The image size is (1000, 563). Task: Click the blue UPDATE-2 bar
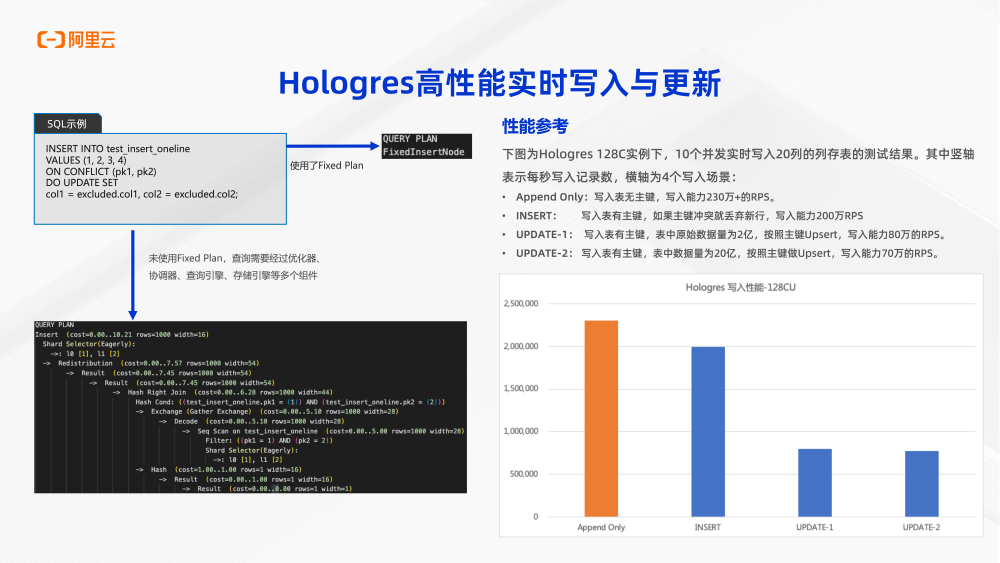click(922, 484)
